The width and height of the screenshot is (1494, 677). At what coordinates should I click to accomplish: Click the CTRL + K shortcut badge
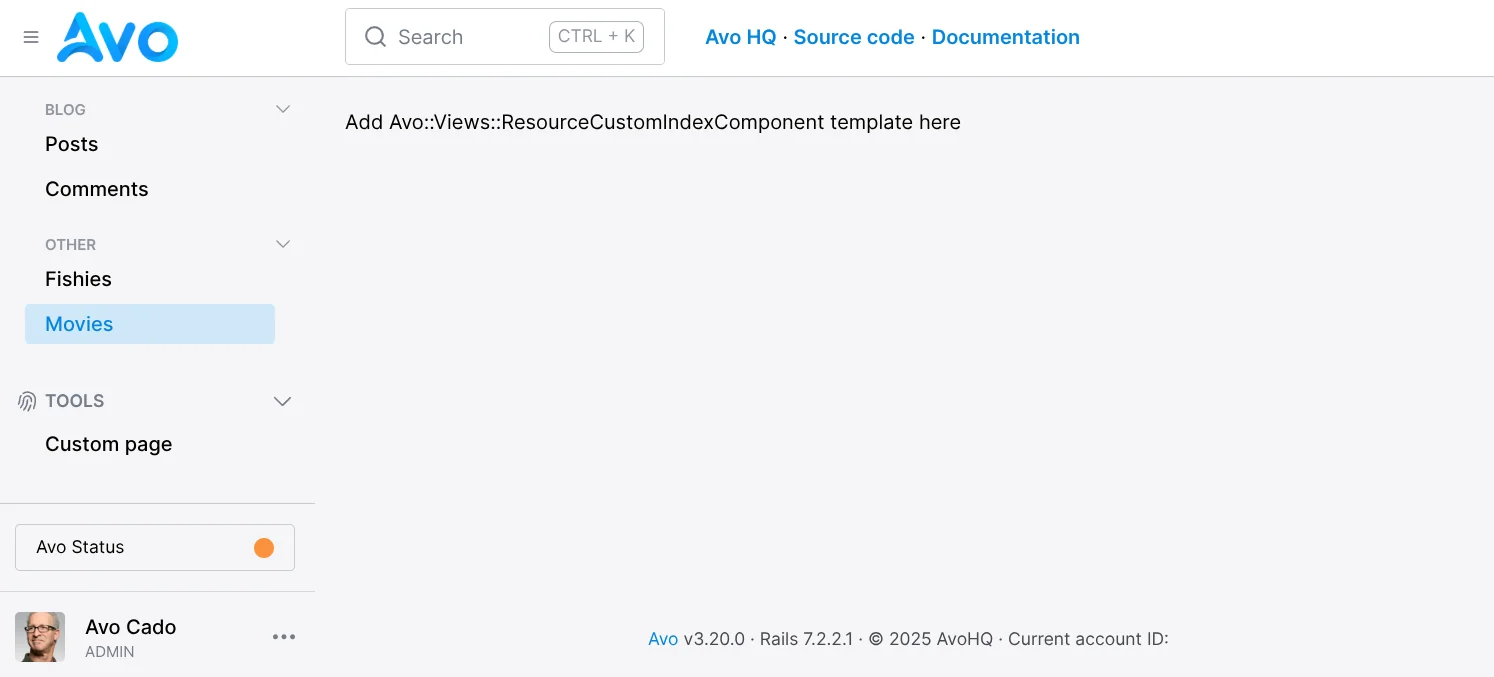(x=596, y=37)
